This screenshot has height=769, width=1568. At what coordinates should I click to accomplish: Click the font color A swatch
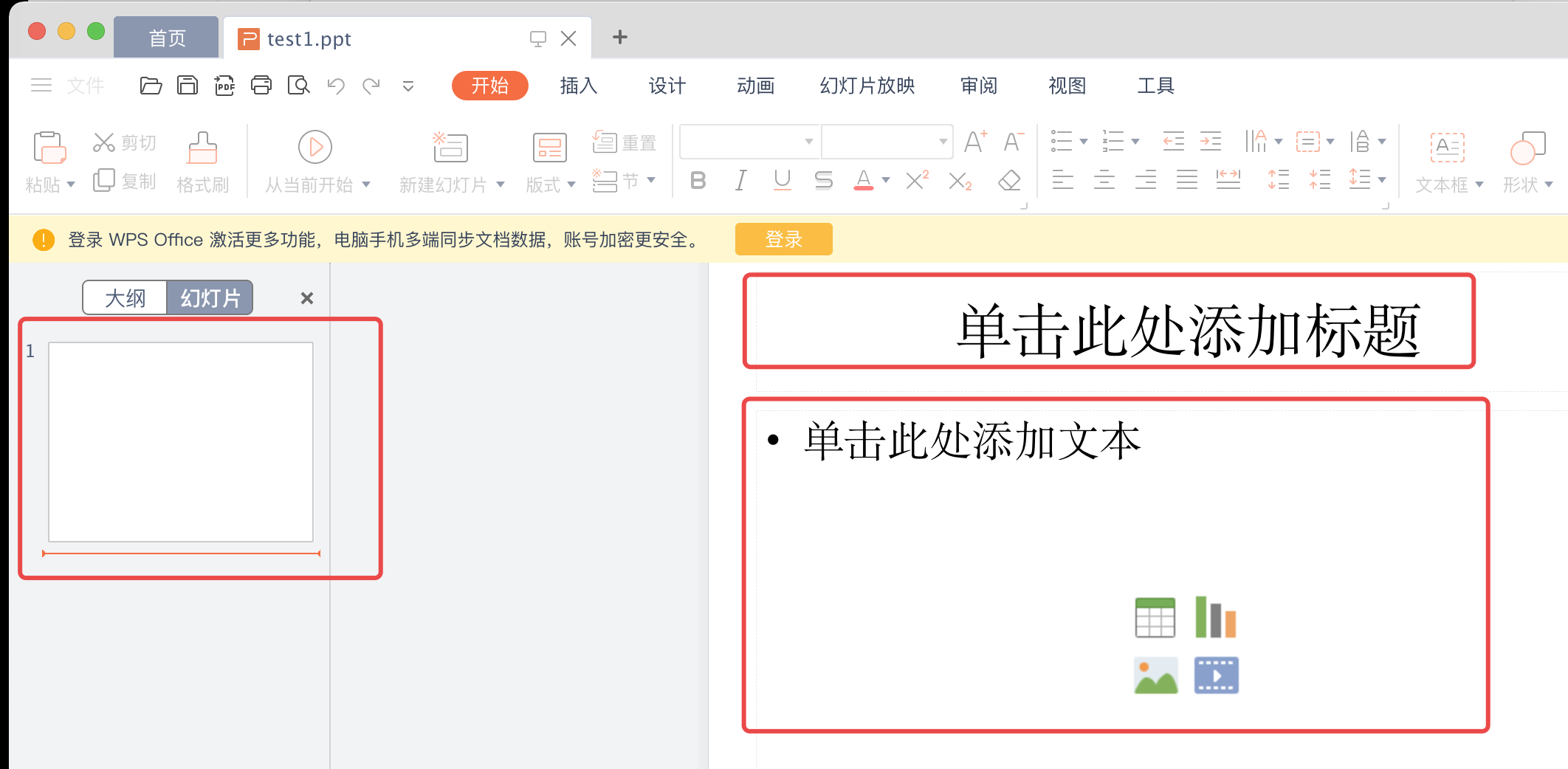coord(863,180)
